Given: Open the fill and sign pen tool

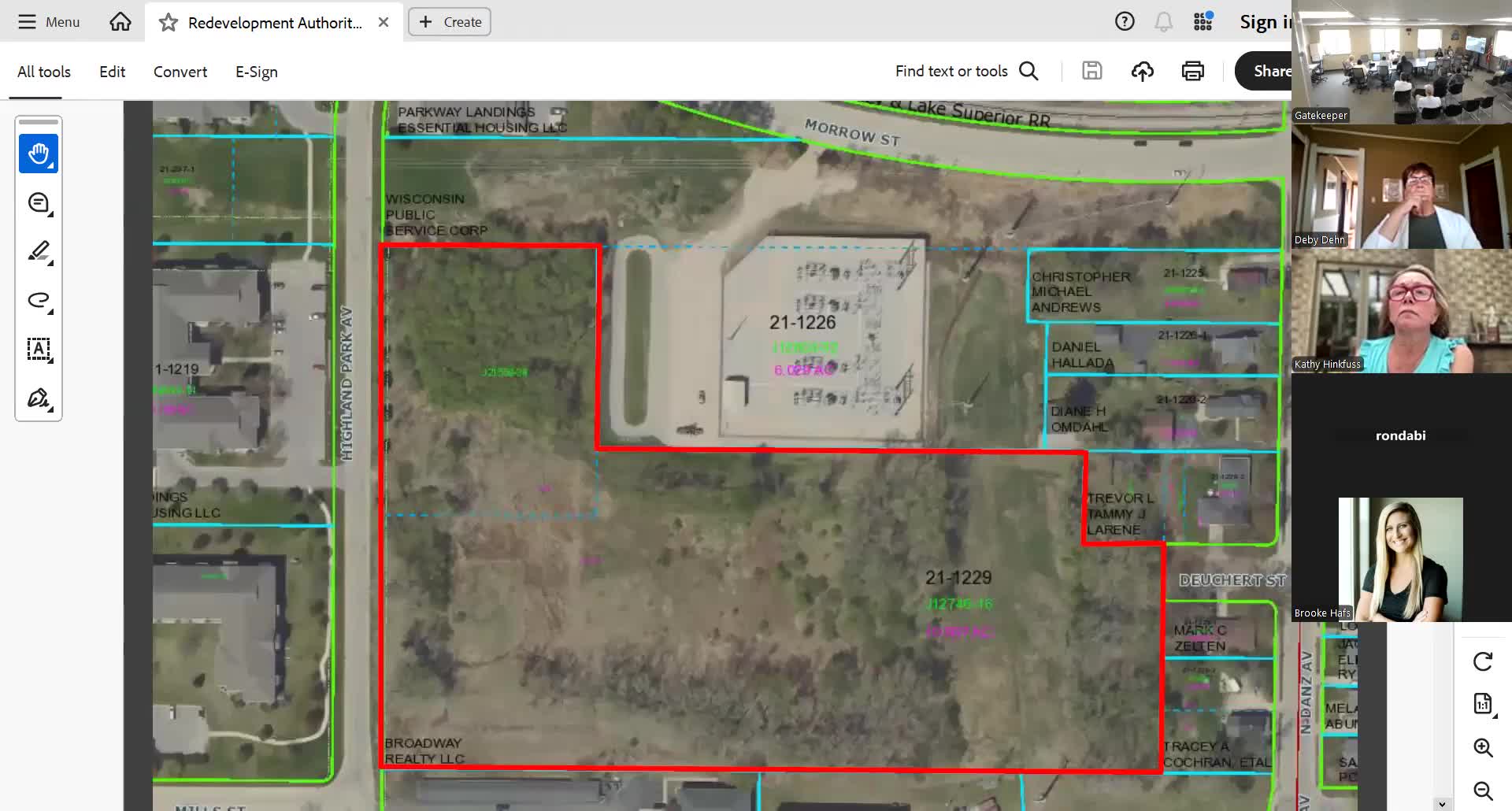Looking at the screenshot, I should 39,398.
